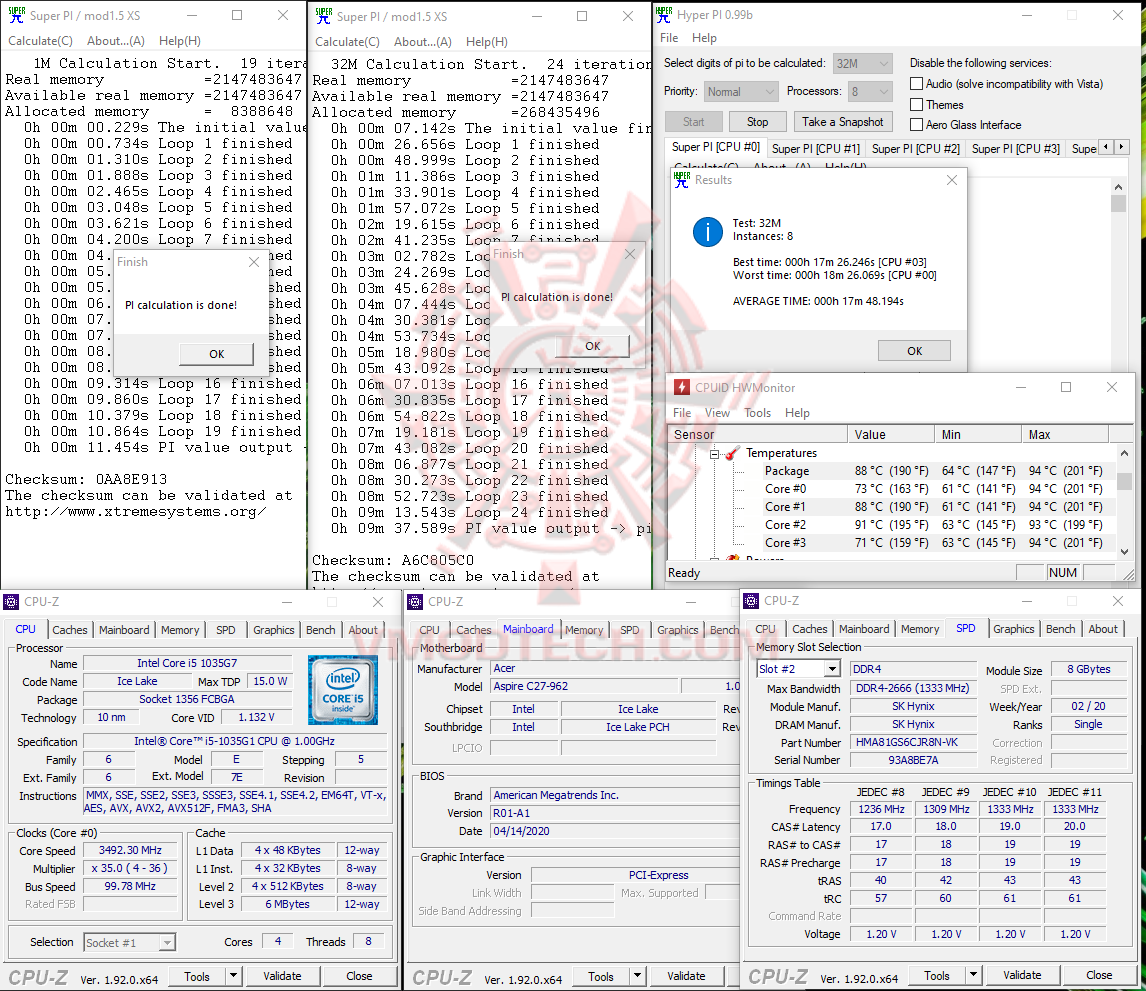This screenshot has width=1146, height=991.
Task: Click the Hyper PI title bar icon
Action: tap(664, 15)
